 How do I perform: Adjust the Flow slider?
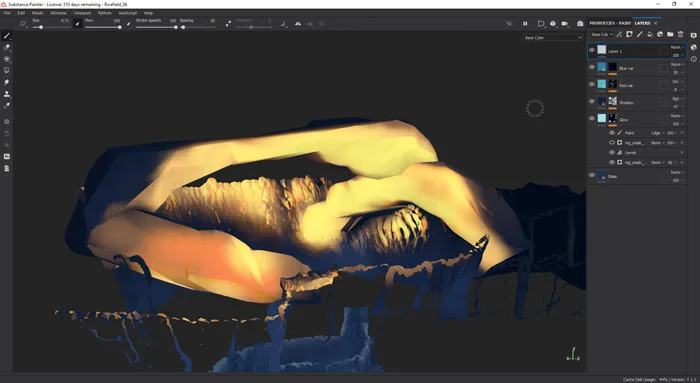(103, 27)
